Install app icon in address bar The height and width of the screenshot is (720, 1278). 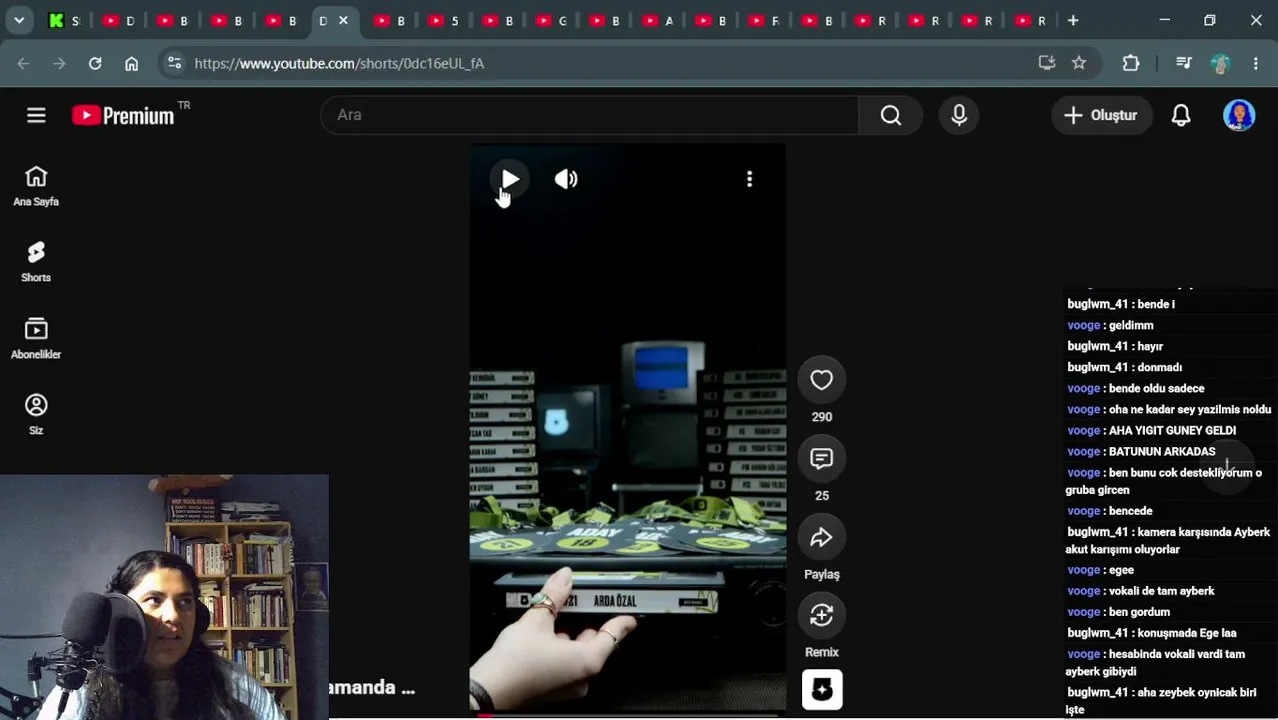(x=1047, y=63)
